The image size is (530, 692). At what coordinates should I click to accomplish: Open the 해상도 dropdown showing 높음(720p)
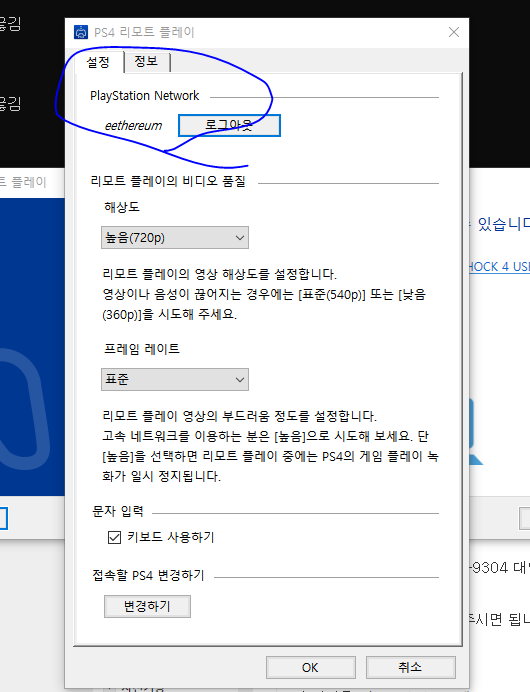[x=175, y=237]
